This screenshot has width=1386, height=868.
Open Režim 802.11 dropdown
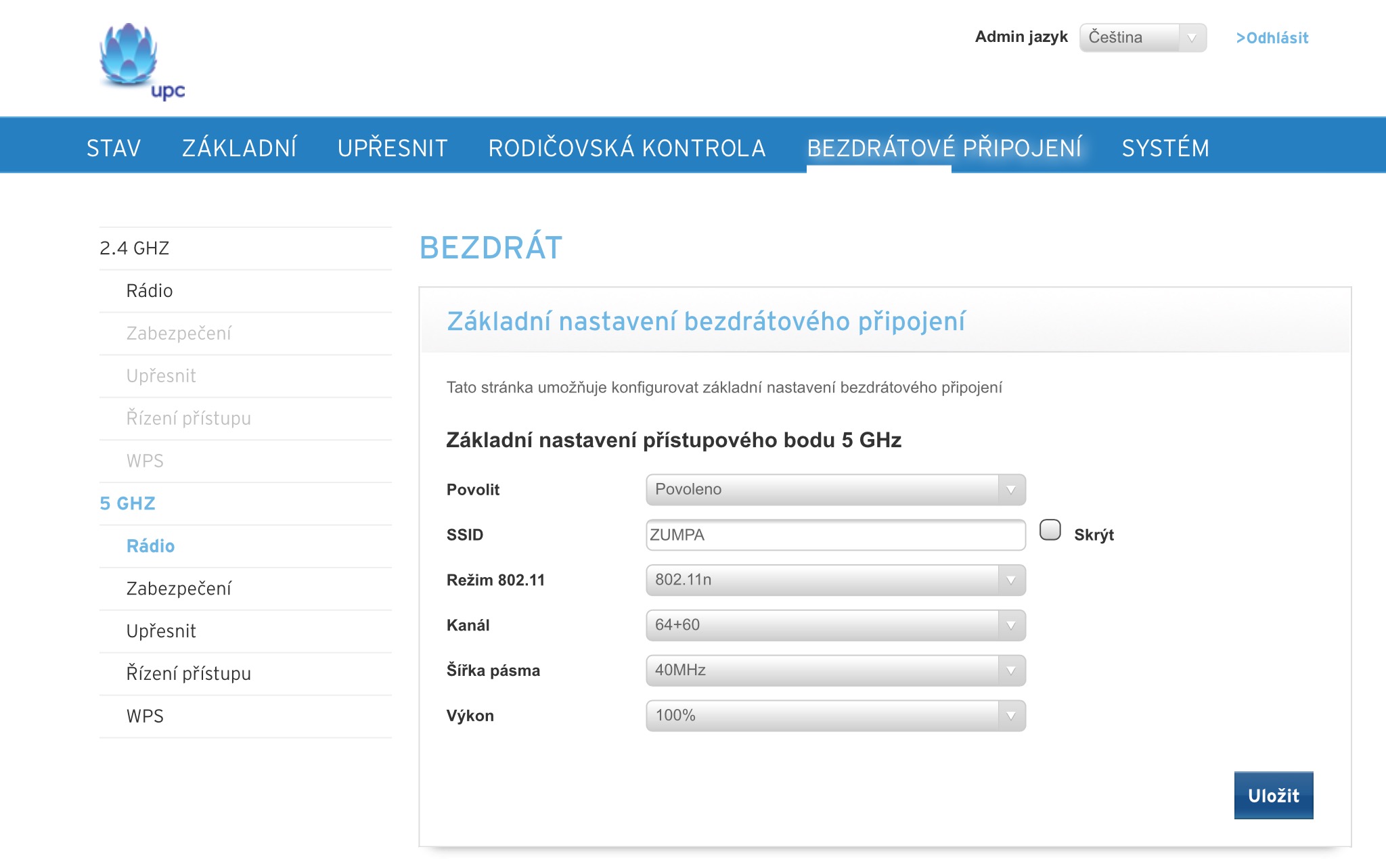tap(836, 580)
